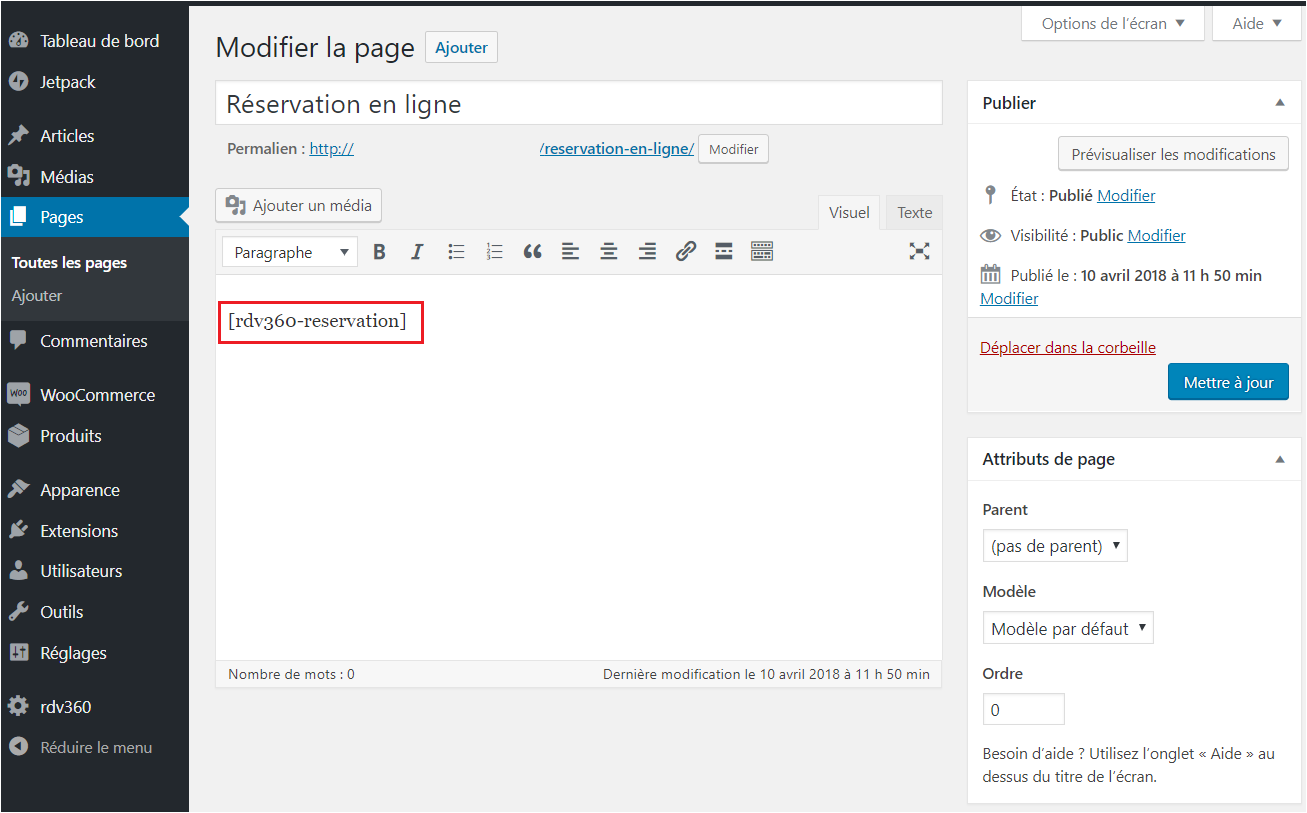
Task: Click Ajouter un média button
Action: (x=298, y=205)
